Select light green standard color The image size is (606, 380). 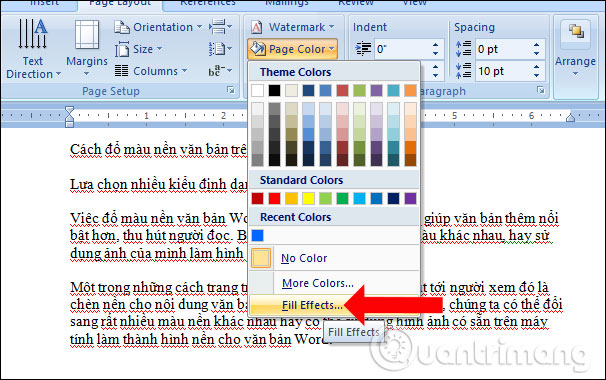(325, 198)
